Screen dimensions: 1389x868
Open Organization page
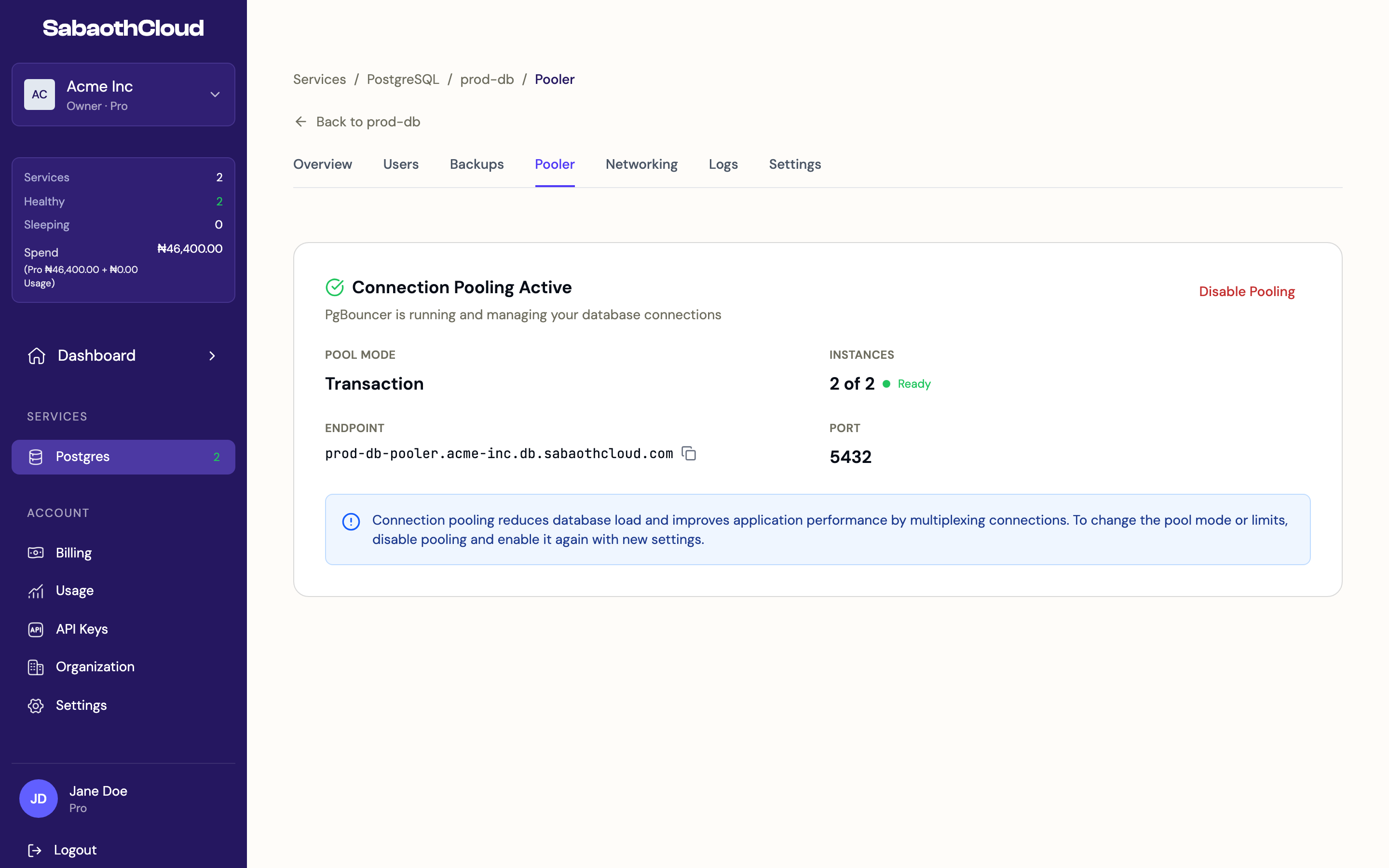pos(95,667)
